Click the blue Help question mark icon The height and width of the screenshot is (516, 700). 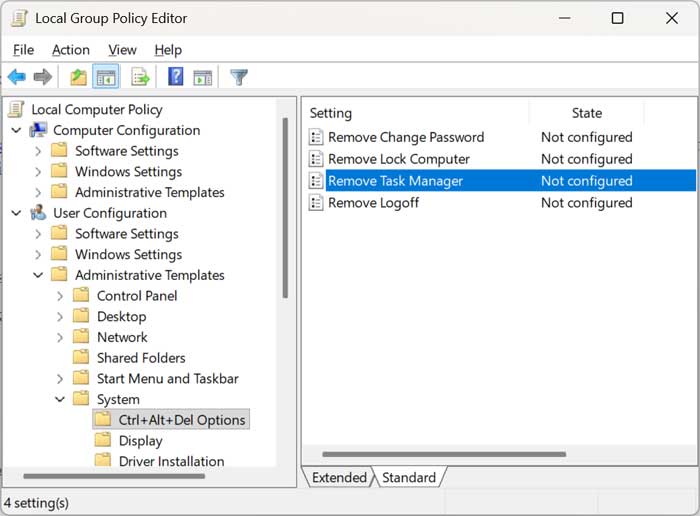pyautogui.click(x=175, y=77)
